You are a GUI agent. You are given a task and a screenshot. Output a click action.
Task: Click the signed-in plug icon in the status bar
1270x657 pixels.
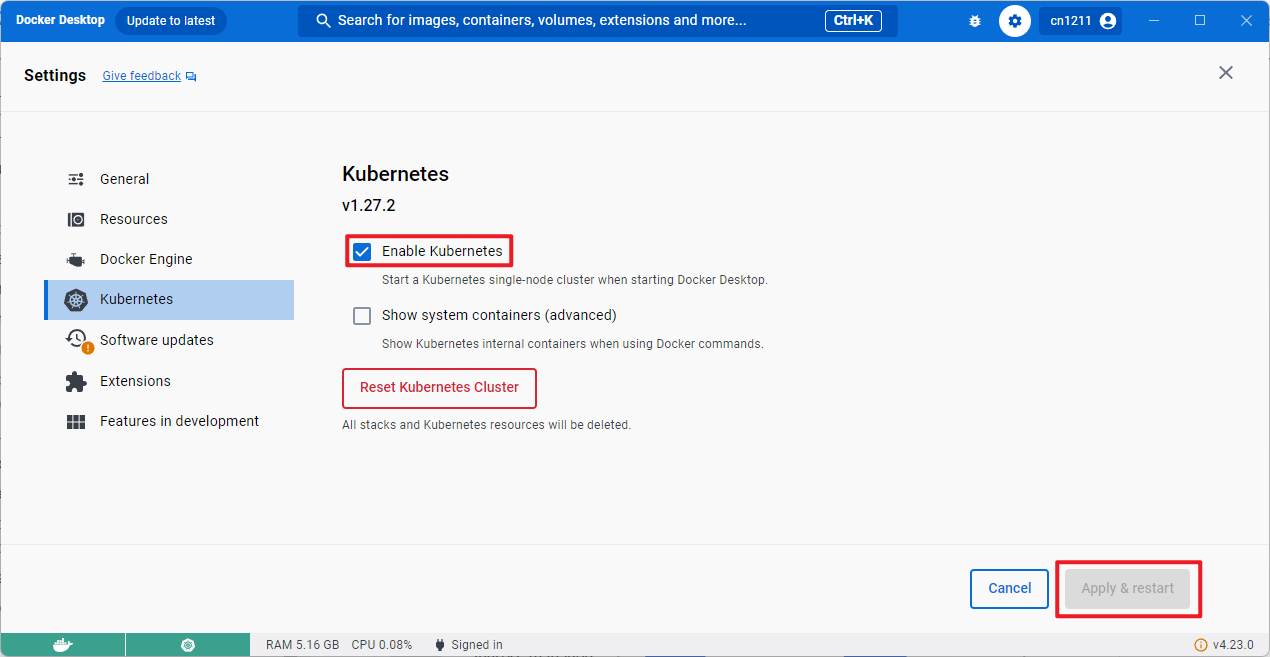click(x=438, y=644)
